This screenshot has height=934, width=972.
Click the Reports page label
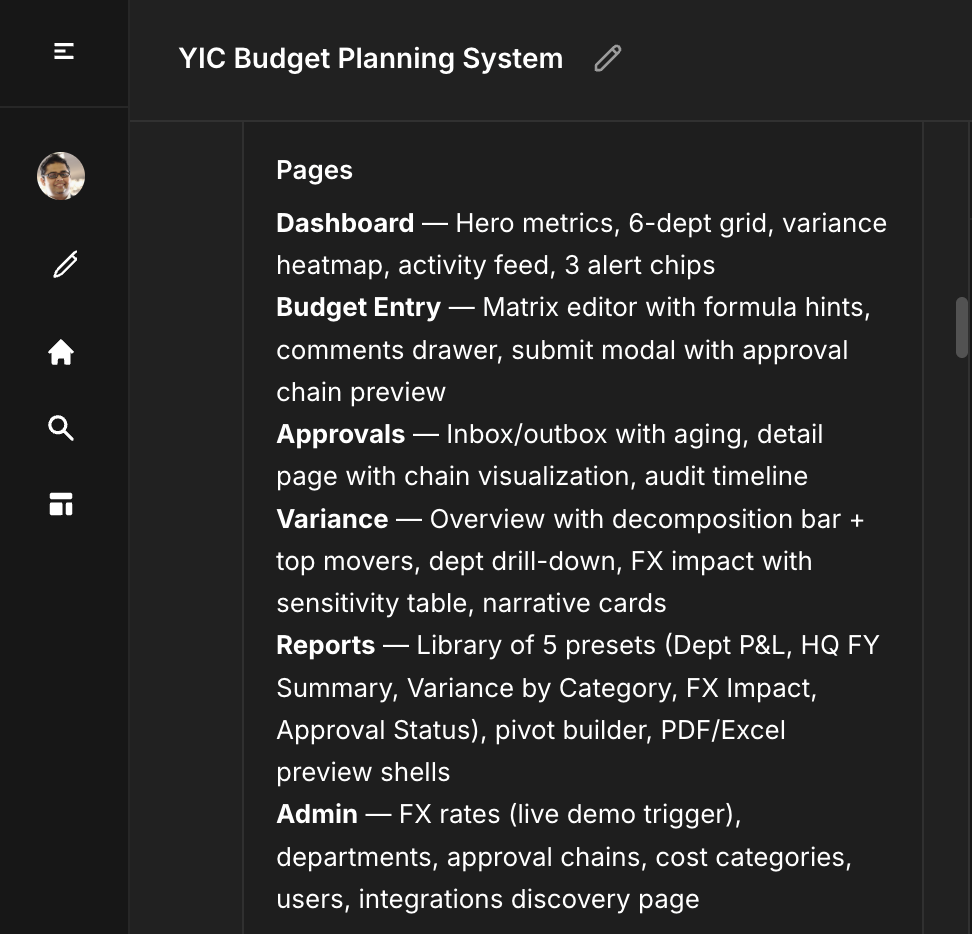click(325, 645)
